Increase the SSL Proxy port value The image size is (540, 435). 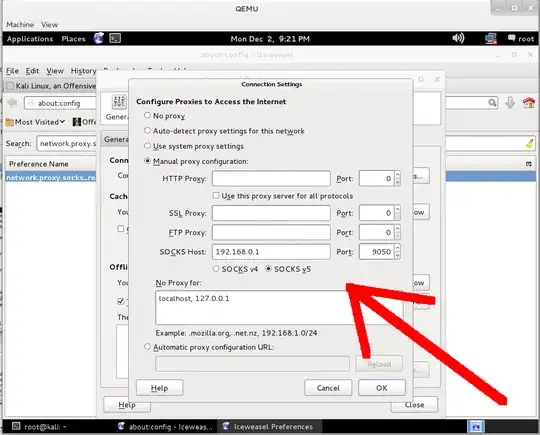pyautogui.click(x=398, y=209)
